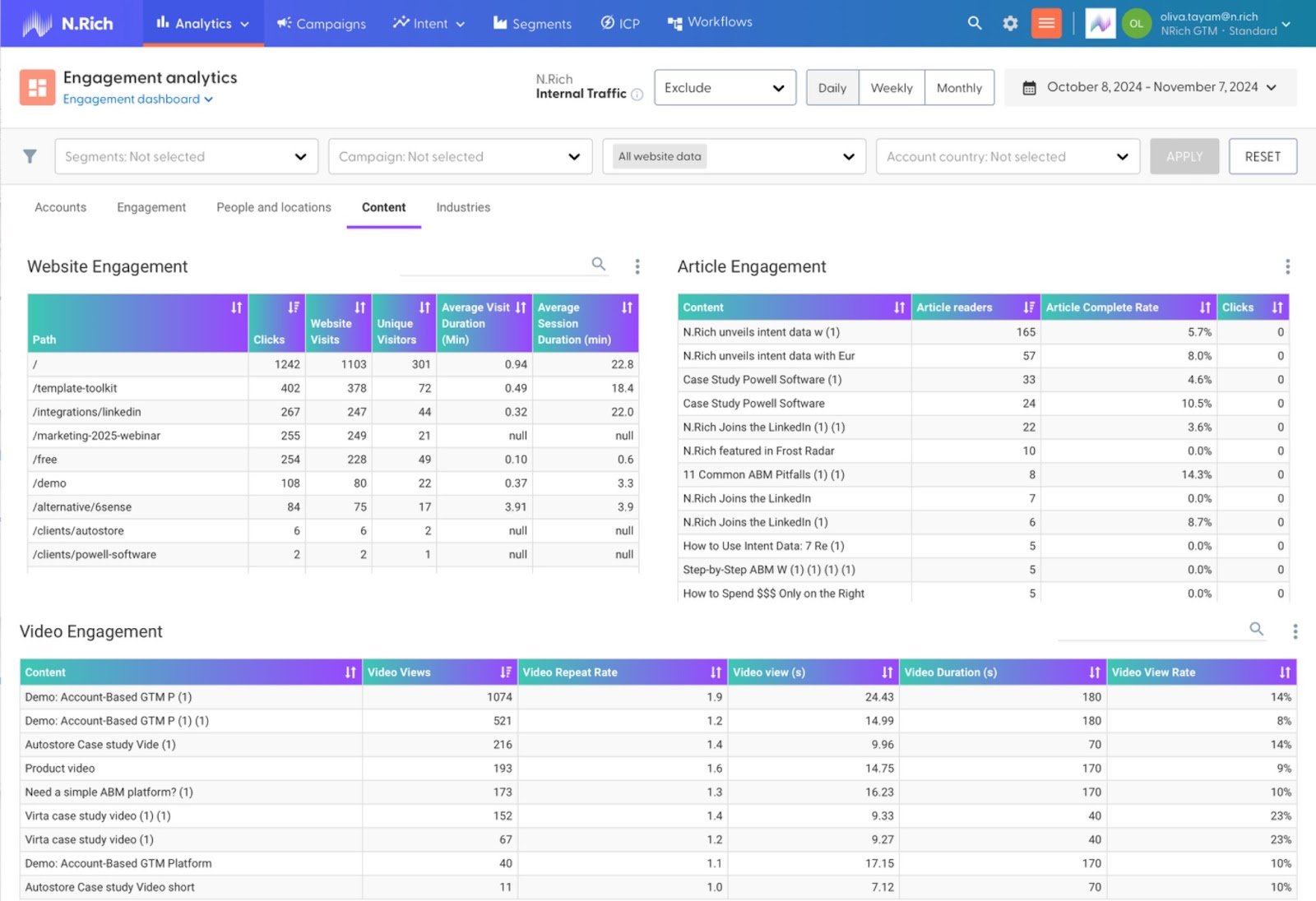Go to Workflows in top navigation

click(709, 22)
